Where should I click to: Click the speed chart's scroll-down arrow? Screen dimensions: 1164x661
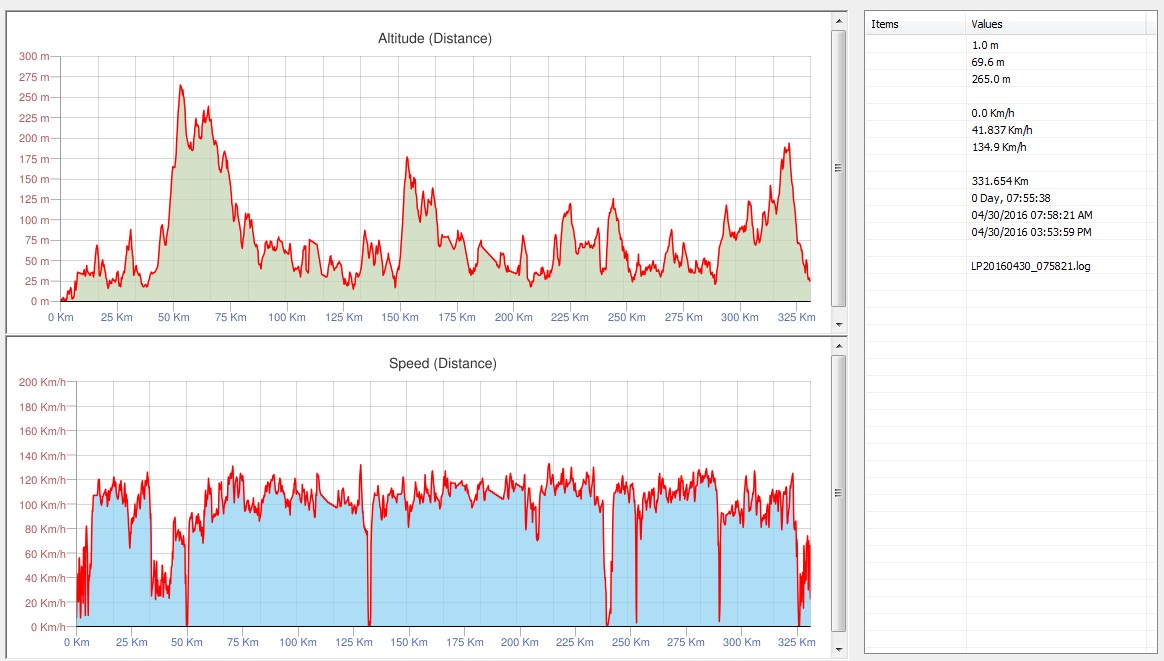point(839,648)
